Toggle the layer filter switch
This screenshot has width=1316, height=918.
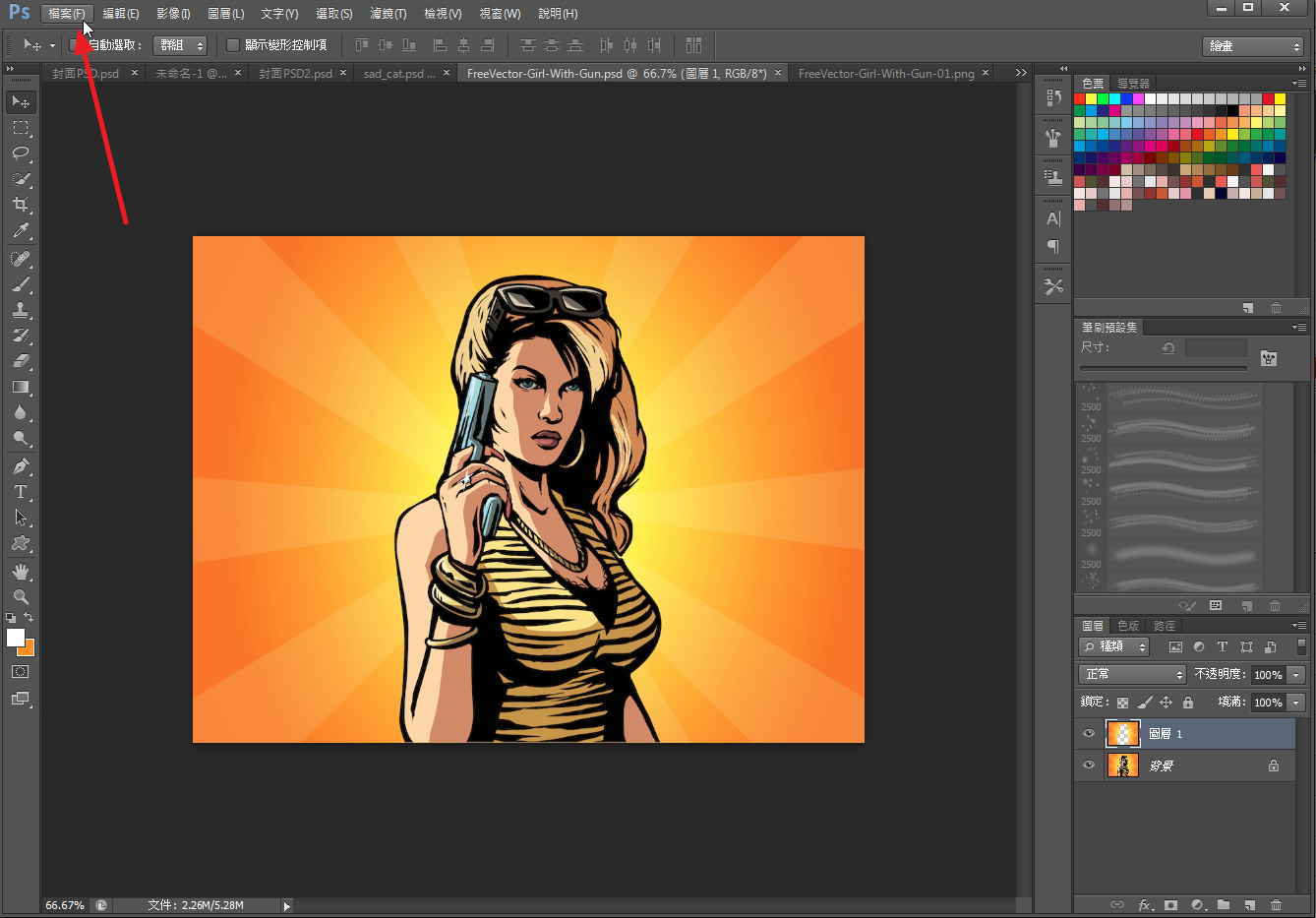[x=1302, y=646]
